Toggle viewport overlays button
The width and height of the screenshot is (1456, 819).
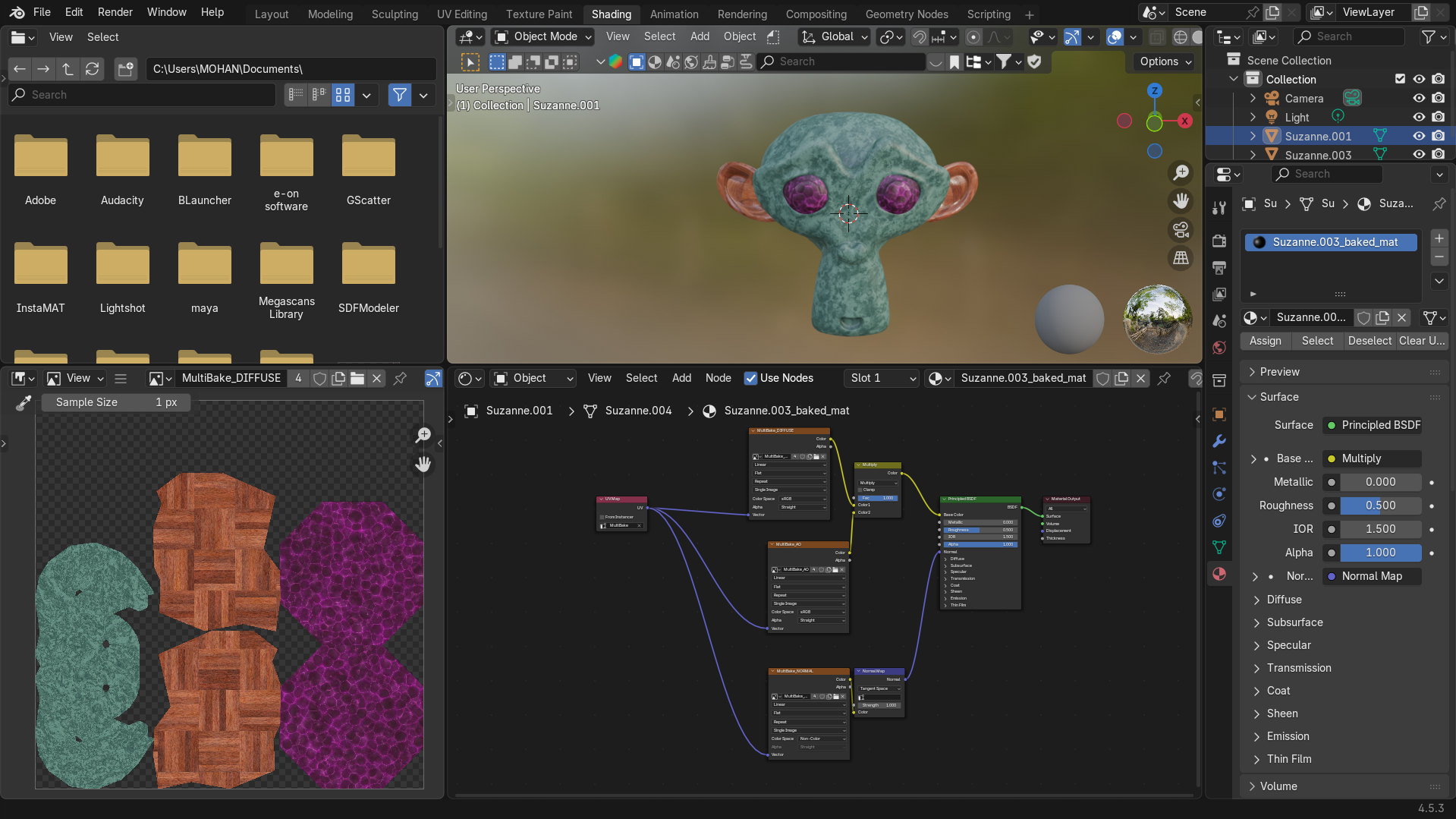1115,36
